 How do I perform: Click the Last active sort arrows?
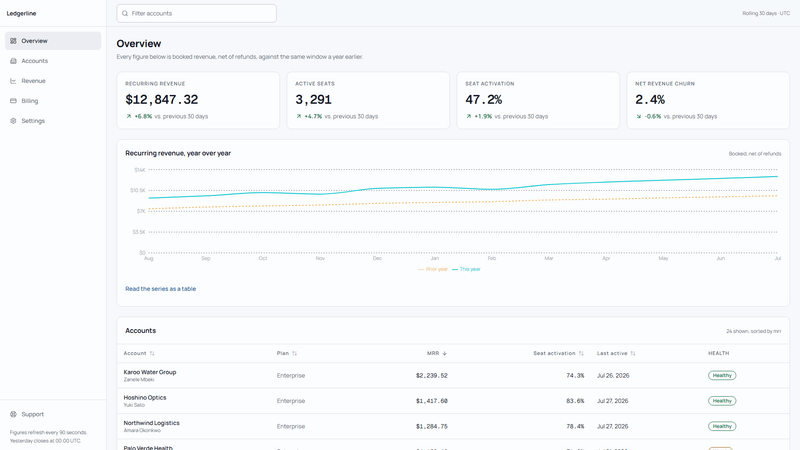coord(633,353)
